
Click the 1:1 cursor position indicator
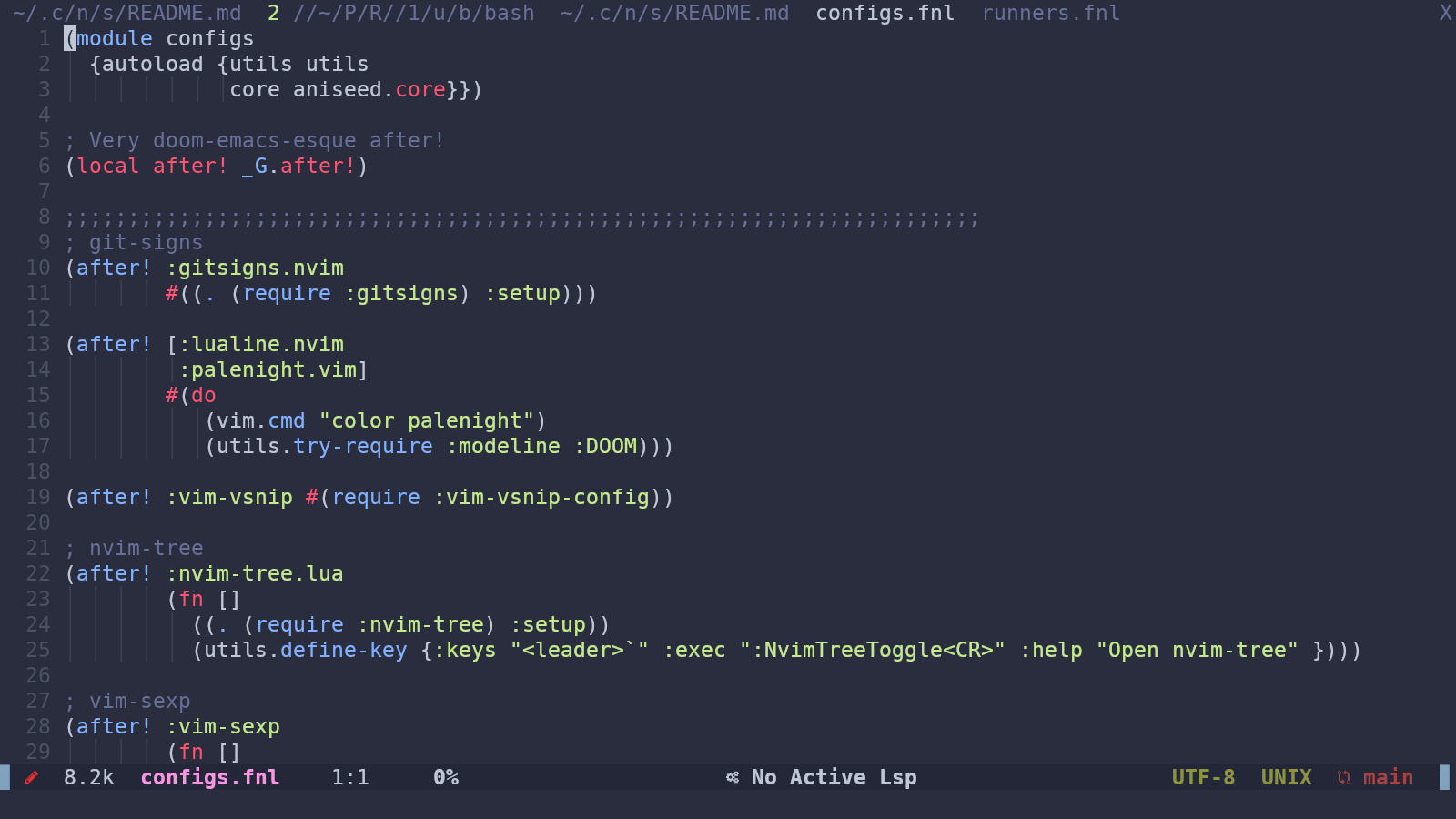tap(350, 777)
